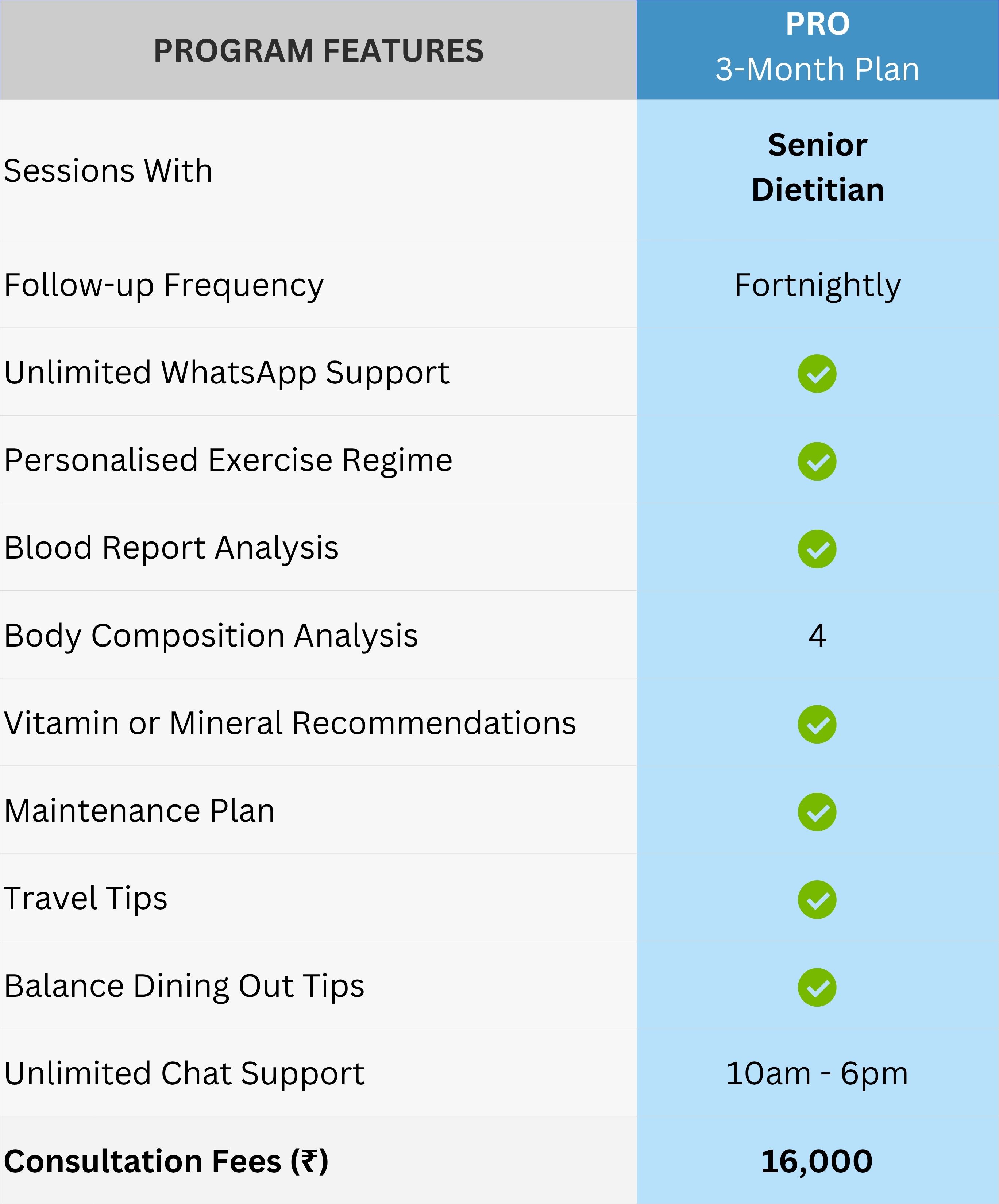Click the 10am - 6pm chat hours

click(x=817, y=1074)
